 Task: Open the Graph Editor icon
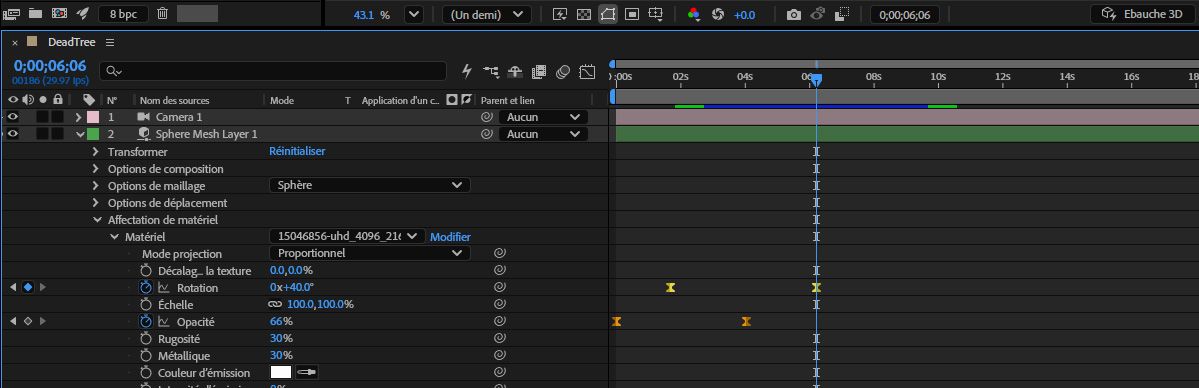click(x=587, y=71)
